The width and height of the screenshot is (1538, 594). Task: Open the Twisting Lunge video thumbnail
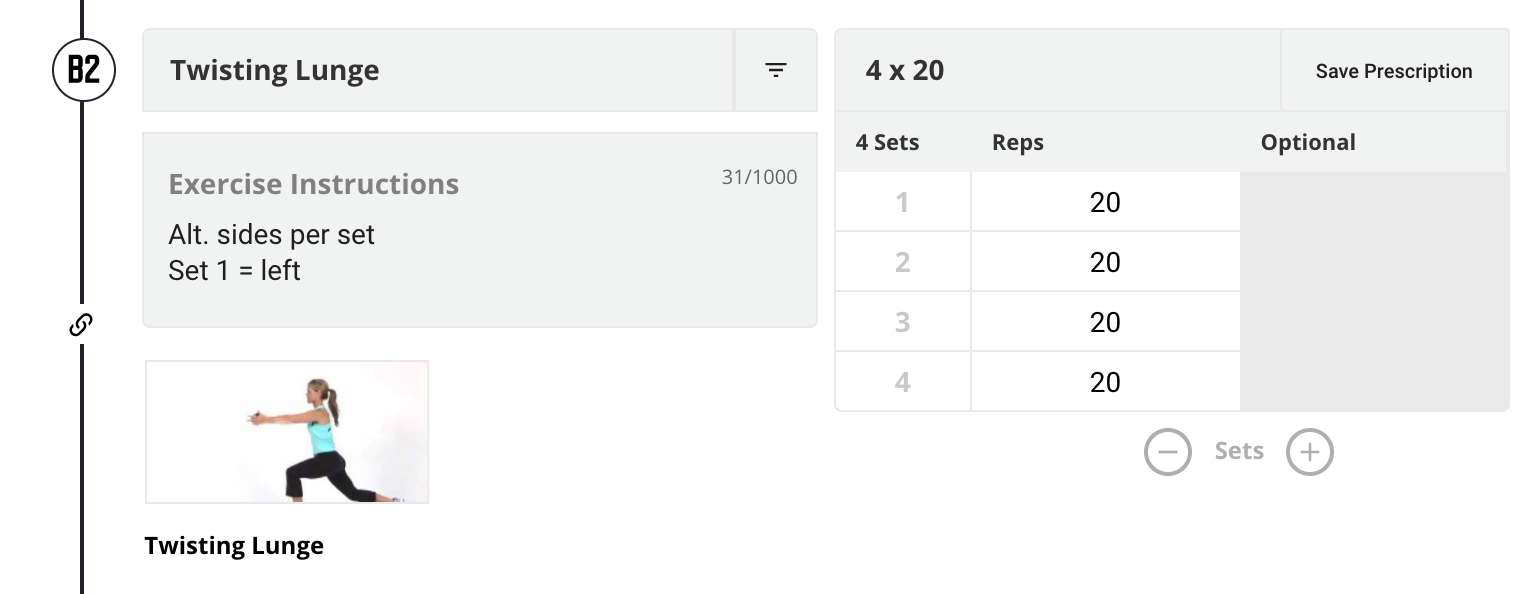click(287, 432)
